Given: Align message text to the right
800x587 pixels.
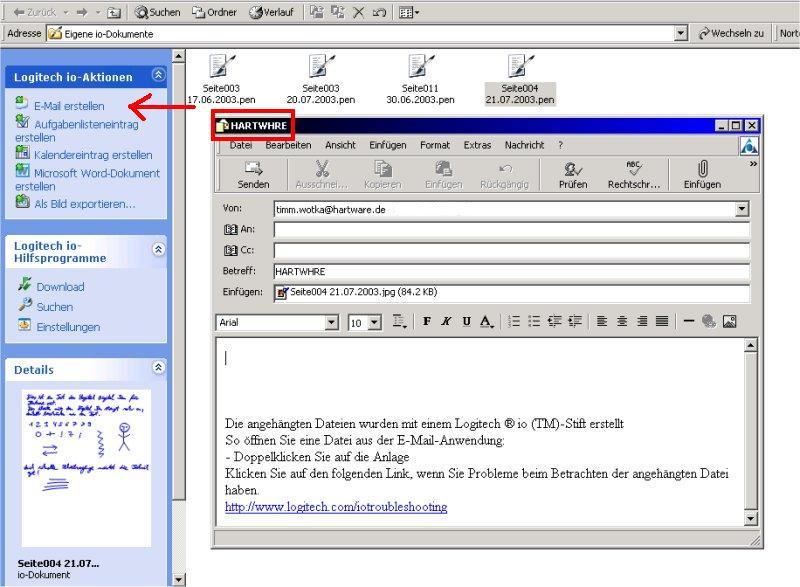Looking at the screenshot, I should [642, 321].
